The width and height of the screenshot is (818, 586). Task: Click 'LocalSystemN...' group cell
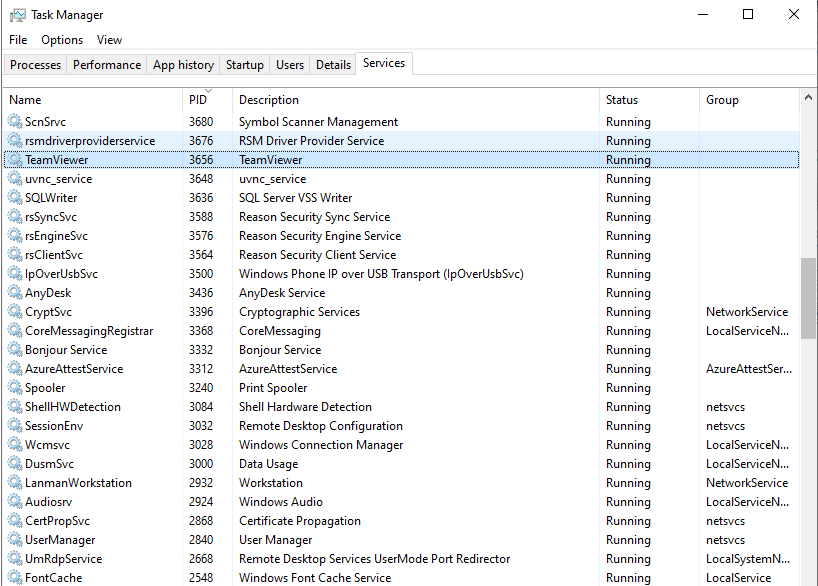click(748, 559)
